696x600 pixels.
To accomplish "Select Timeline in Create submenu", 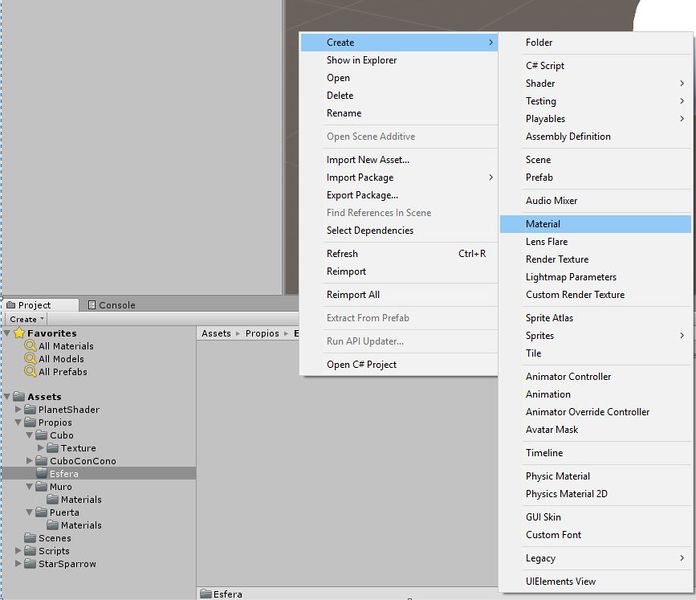I will click(595, 453).
